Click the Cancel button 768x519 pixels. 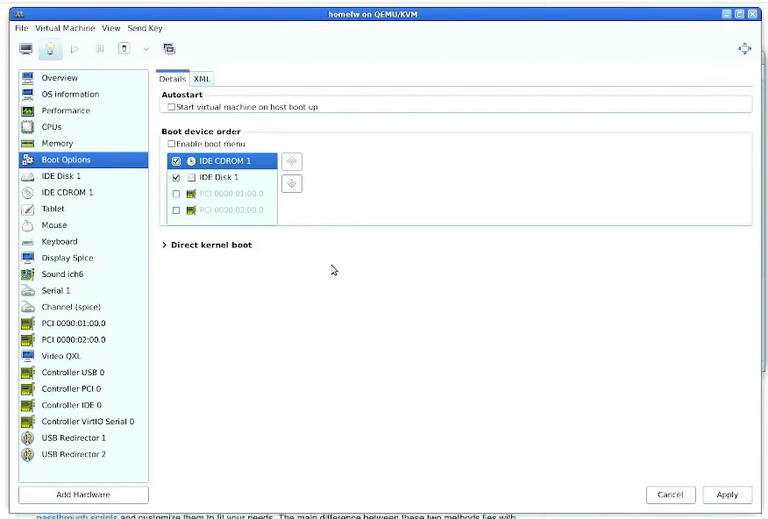pyautogui.click(x=671, y=495)
